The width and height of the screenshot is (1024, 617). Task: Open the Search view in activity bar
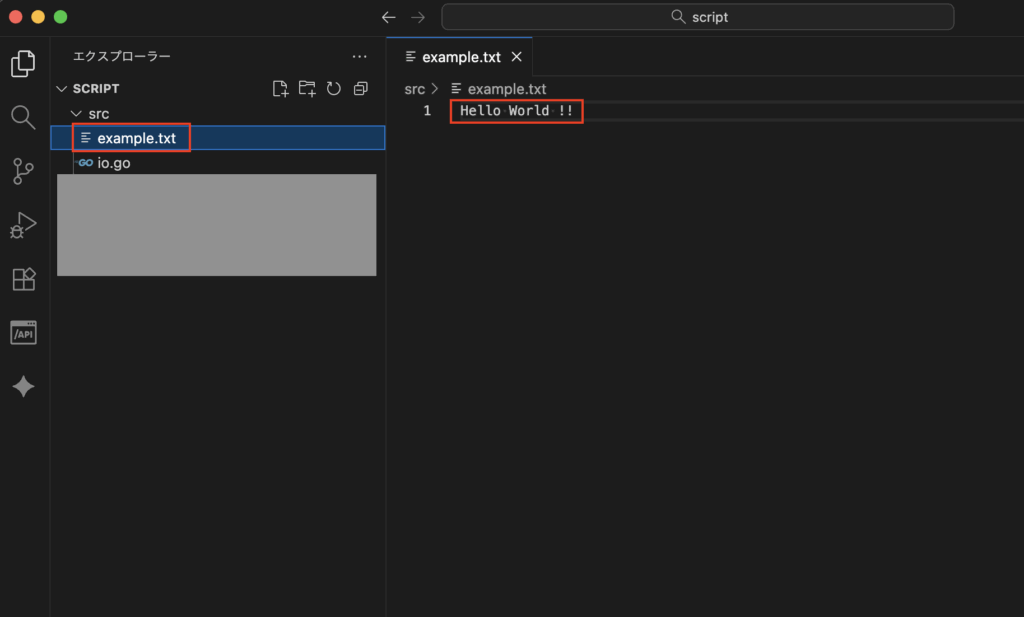click(23, 118)
